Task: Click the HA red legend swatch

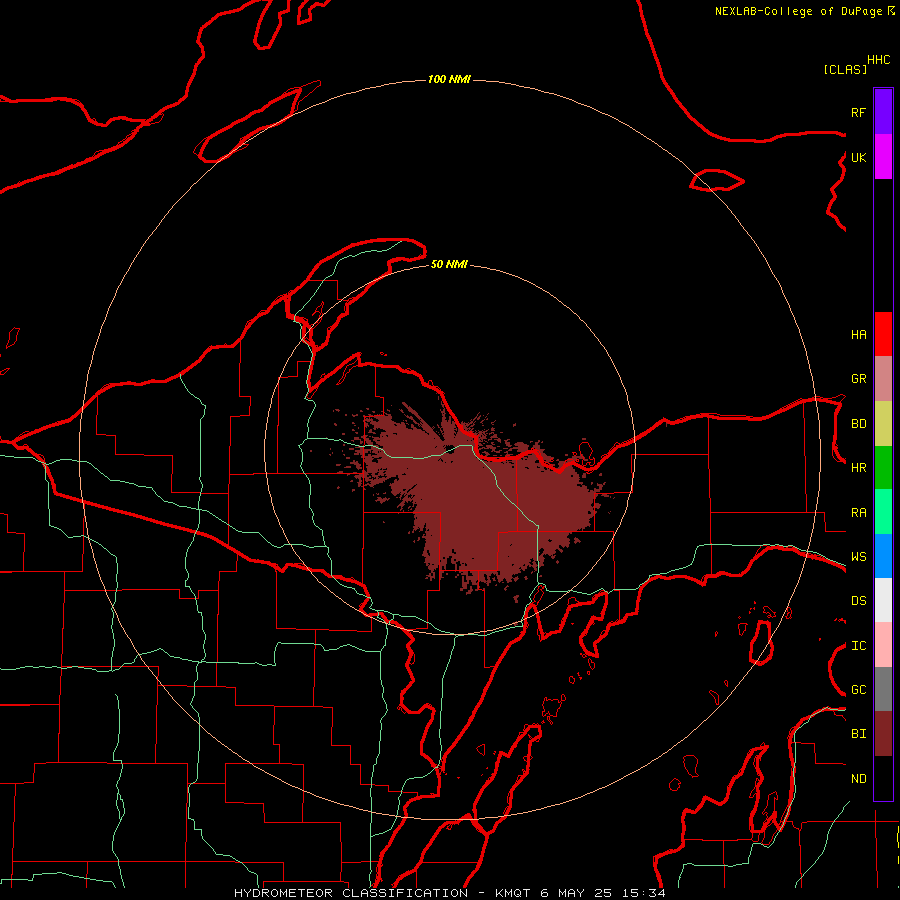Action: point(883,334)
